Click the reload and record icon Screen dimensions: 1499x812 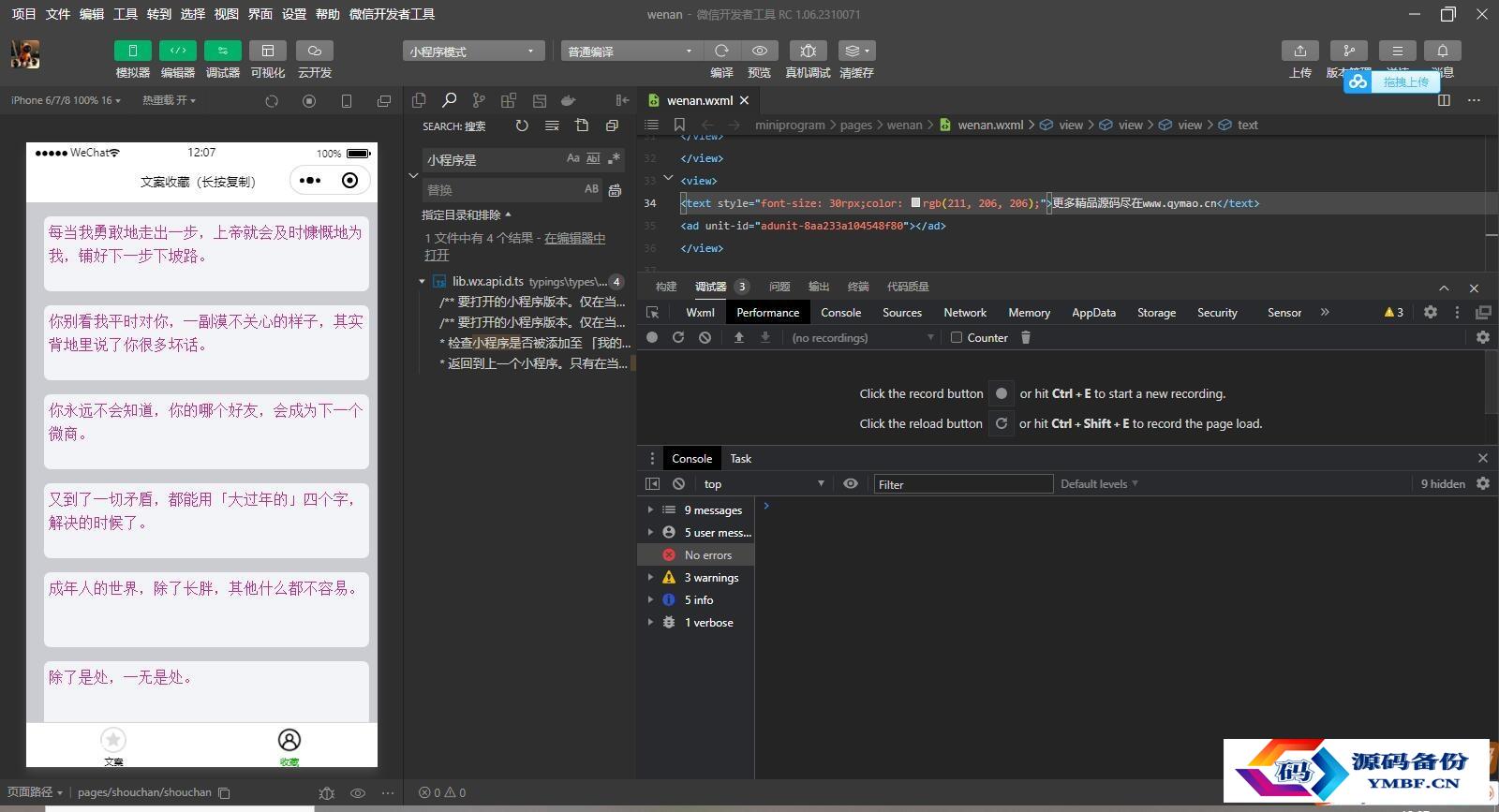(x=678, y=337)
